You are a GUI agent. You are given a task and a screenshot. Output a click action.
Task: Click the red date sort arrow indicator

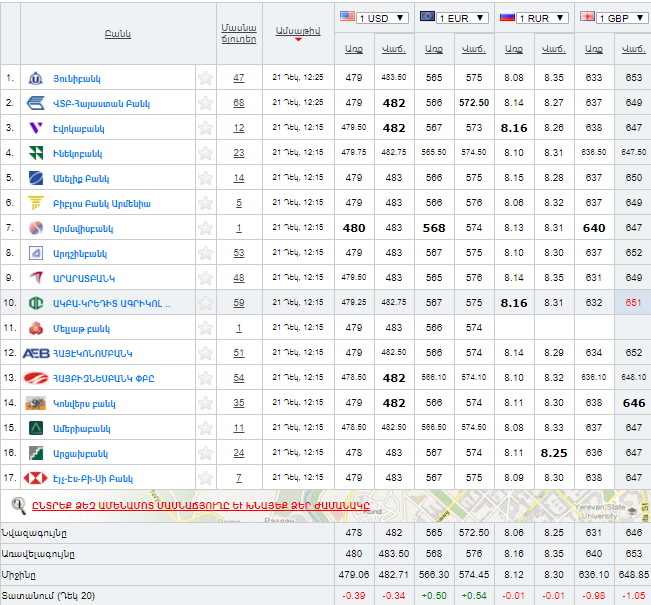[298, 39]
